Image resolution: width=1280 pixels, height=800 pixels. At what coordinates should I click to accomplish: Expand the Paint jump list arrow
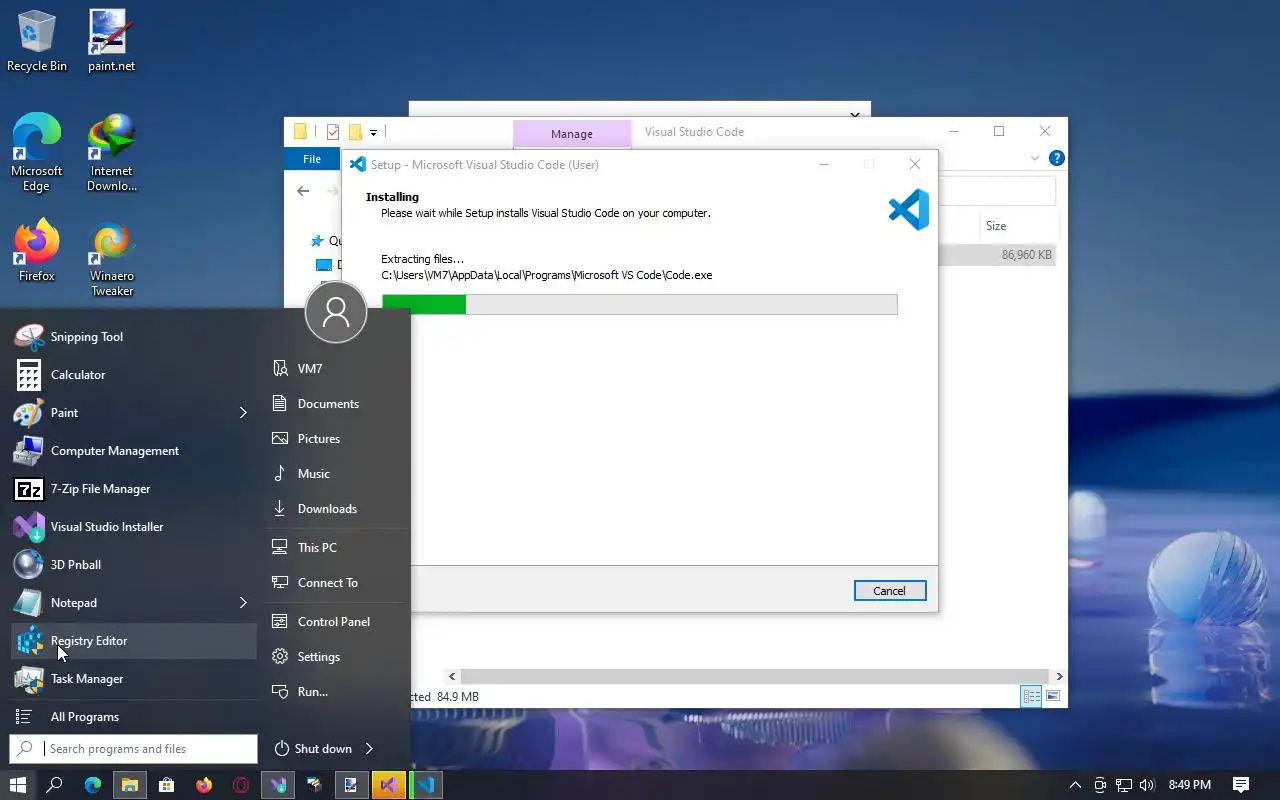pyautogui.click(x=243, y=413)
